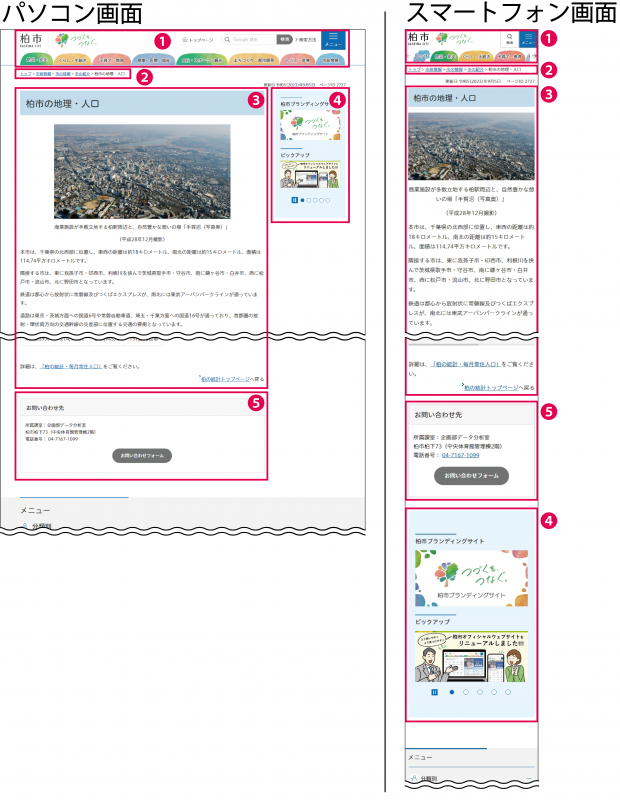Screen dimensions: 620x800
Task: Select the second carousel dot on PC sidebar
Action: coord(309,201)
